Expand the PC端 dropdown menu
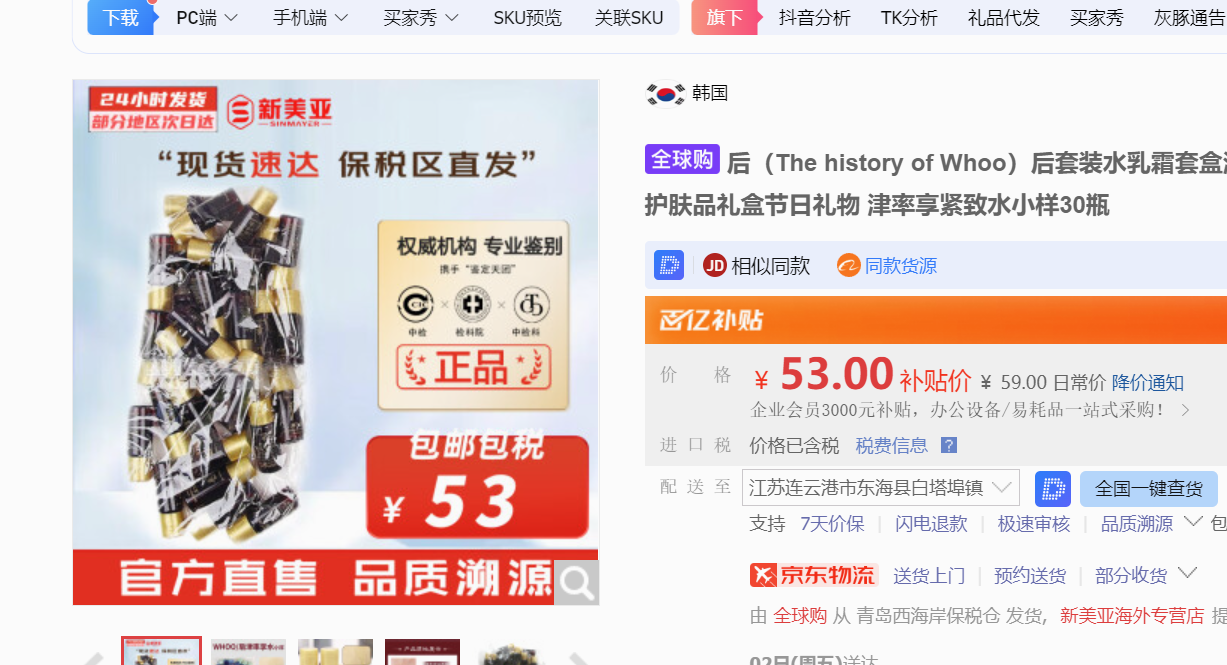Viewport: 1227px width, 665px height. (208, 17)
